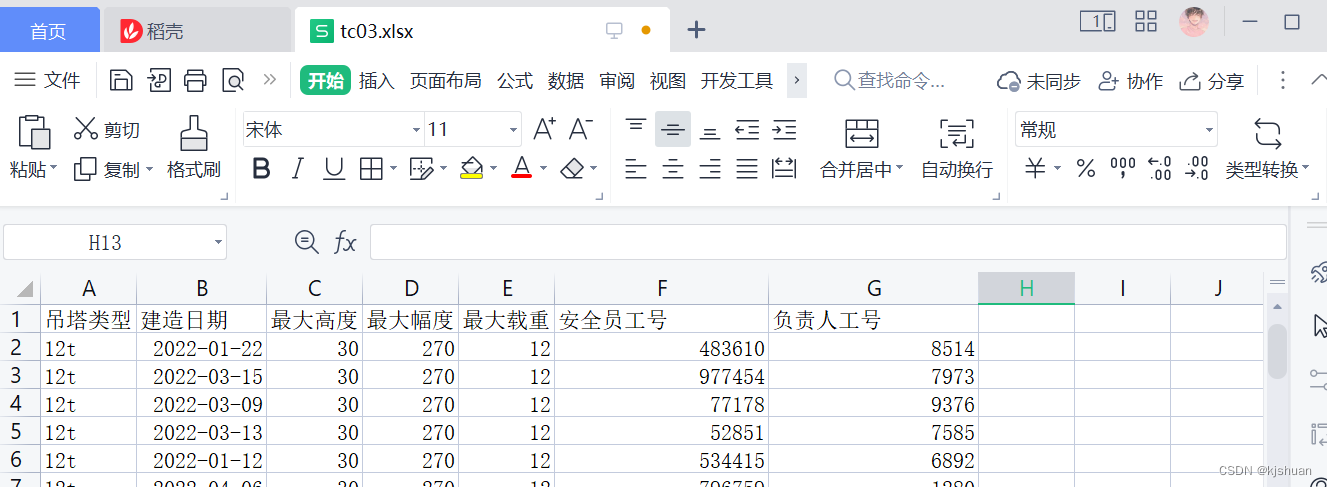Screen dimensions: 1327x487
Task: Toggle Italic formatting
Action: (x=297, y=168)
